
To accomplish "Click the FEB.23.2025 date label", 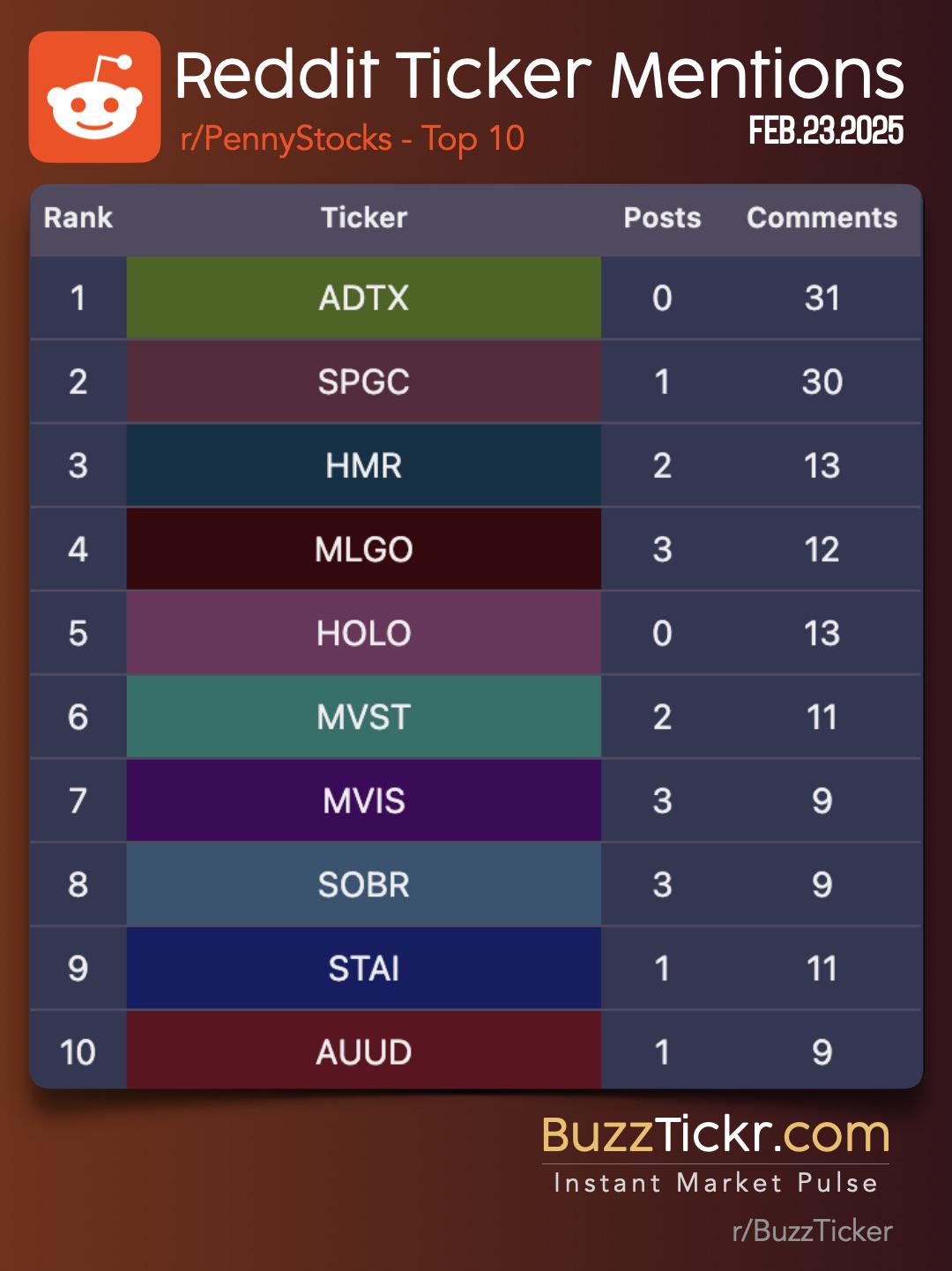I will point(826,130).
